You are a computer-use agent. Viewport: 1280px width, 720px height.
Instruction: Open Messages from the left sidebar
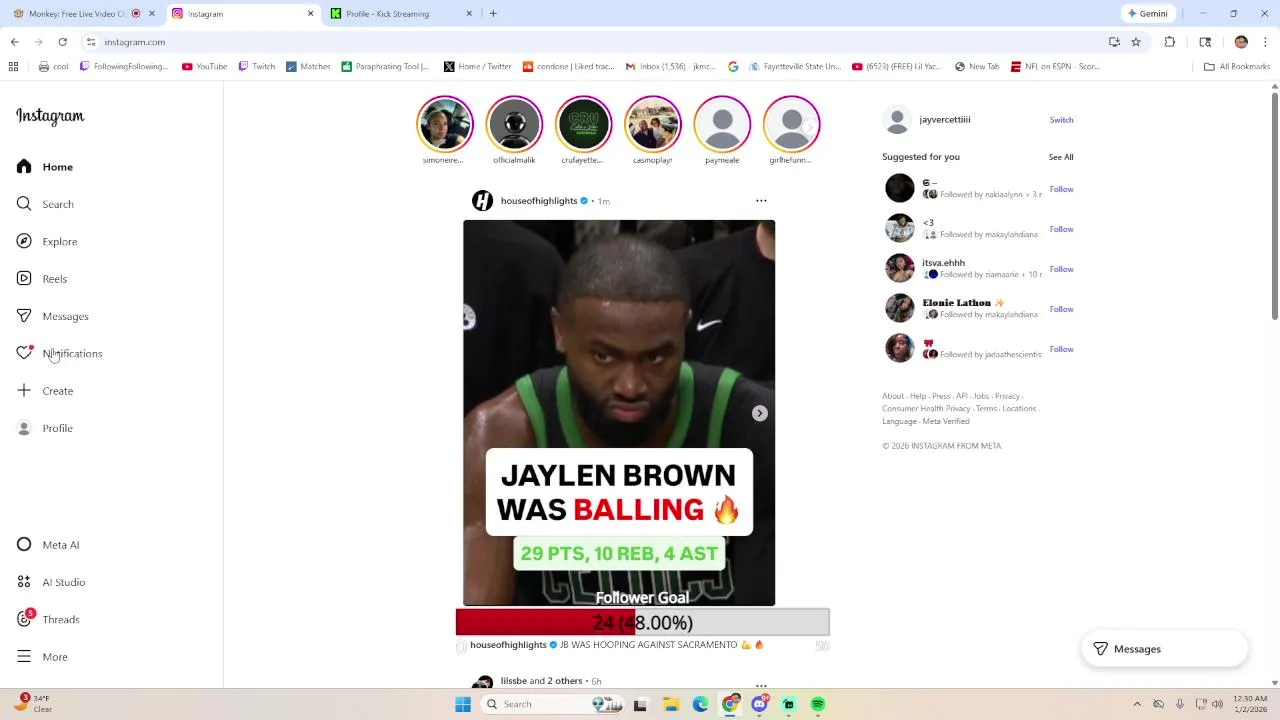click(53, 316)
